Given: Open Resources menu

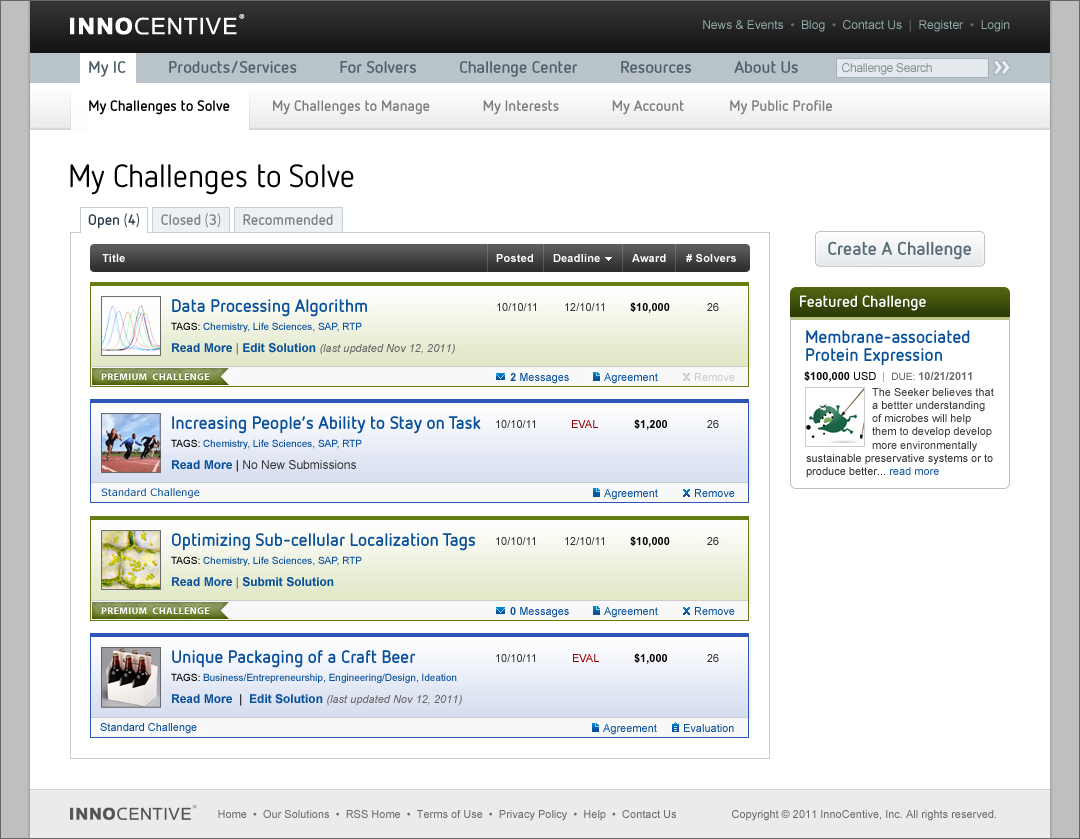Looking at the screenshot, I should pos(655,68).
